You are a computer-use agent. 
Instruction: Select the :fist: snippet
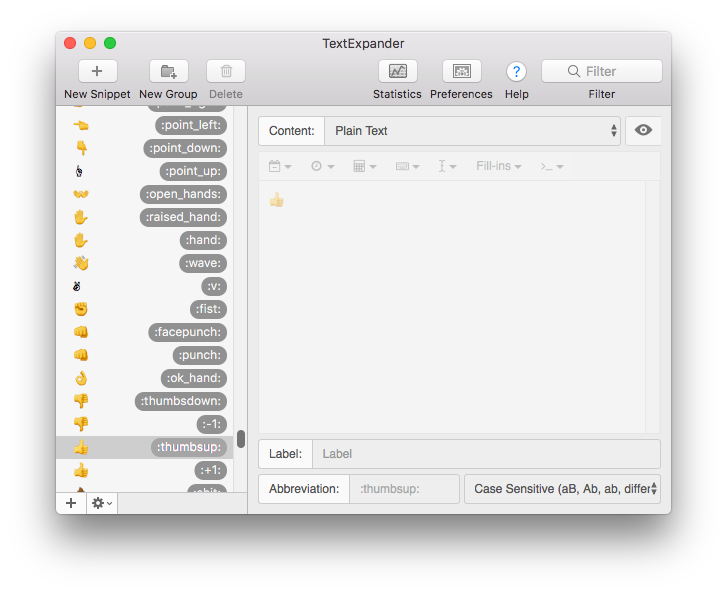pos(145,309)
